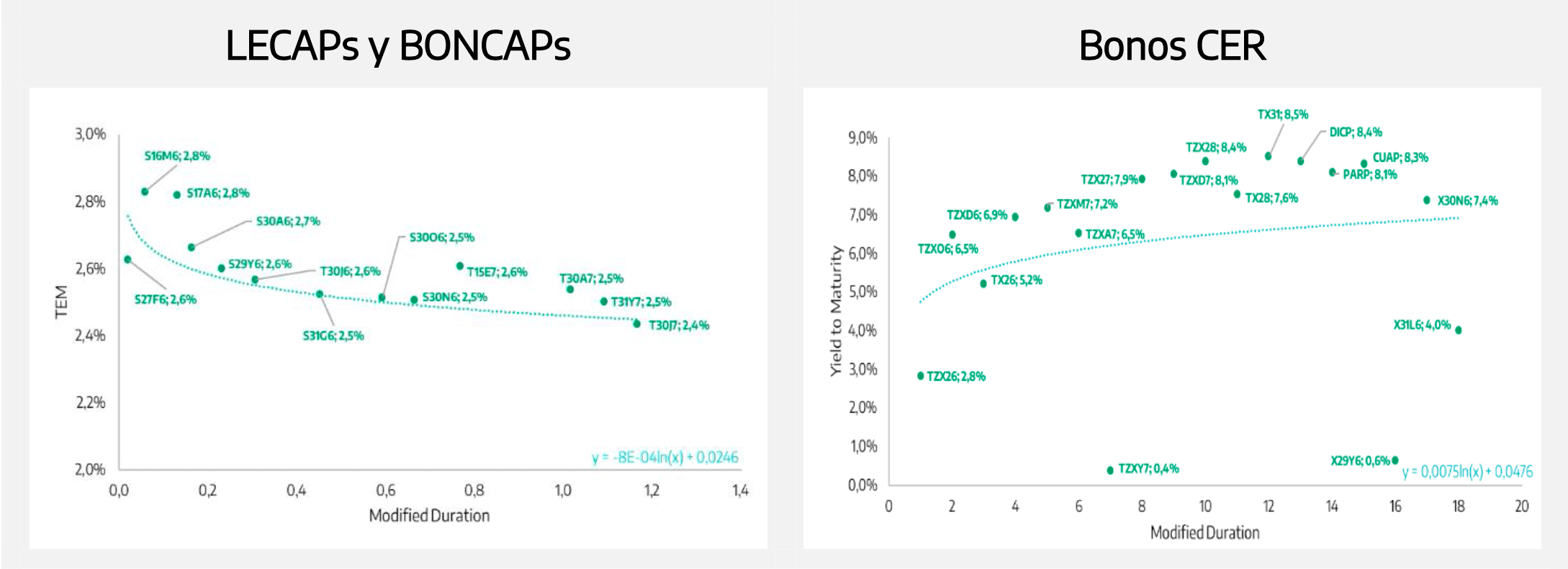Click the TZXY7 data point
The image size is (1568, 569).
(1110, 470)
